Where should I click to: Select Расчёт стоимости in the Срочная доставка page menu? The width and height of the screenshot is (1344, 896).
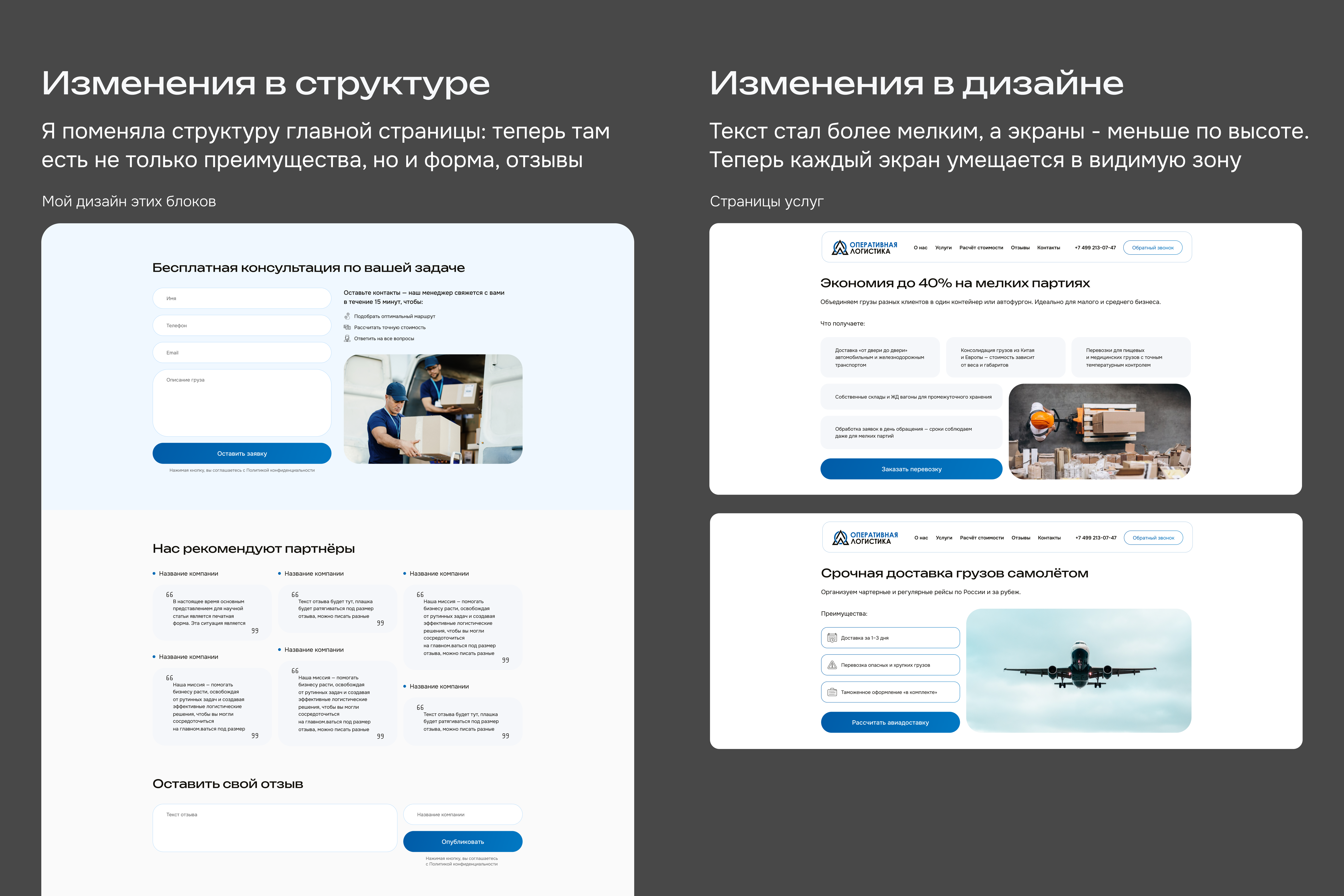point(982,538)
